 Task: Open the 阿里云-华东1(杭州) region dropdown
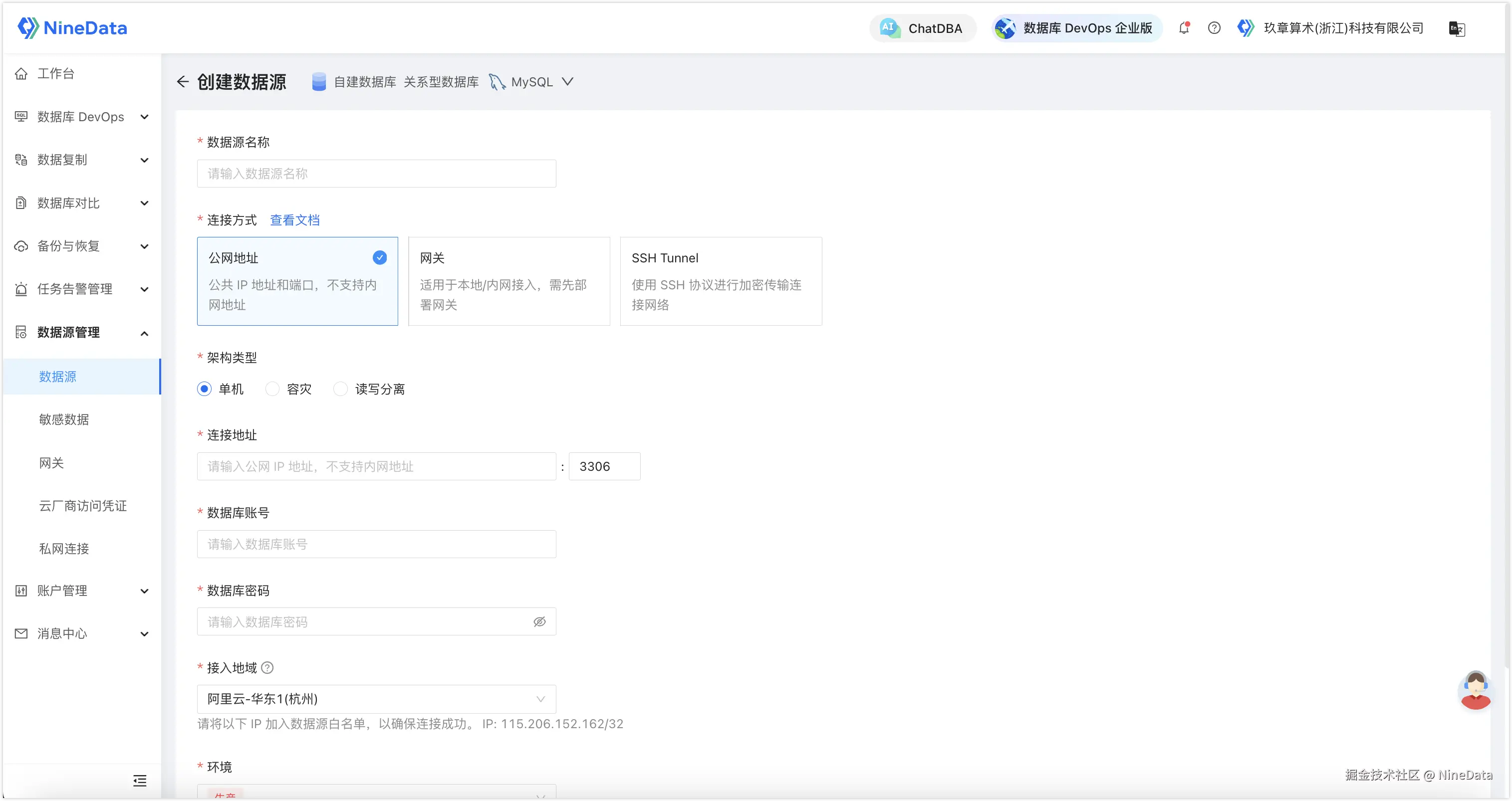(376, 699)
